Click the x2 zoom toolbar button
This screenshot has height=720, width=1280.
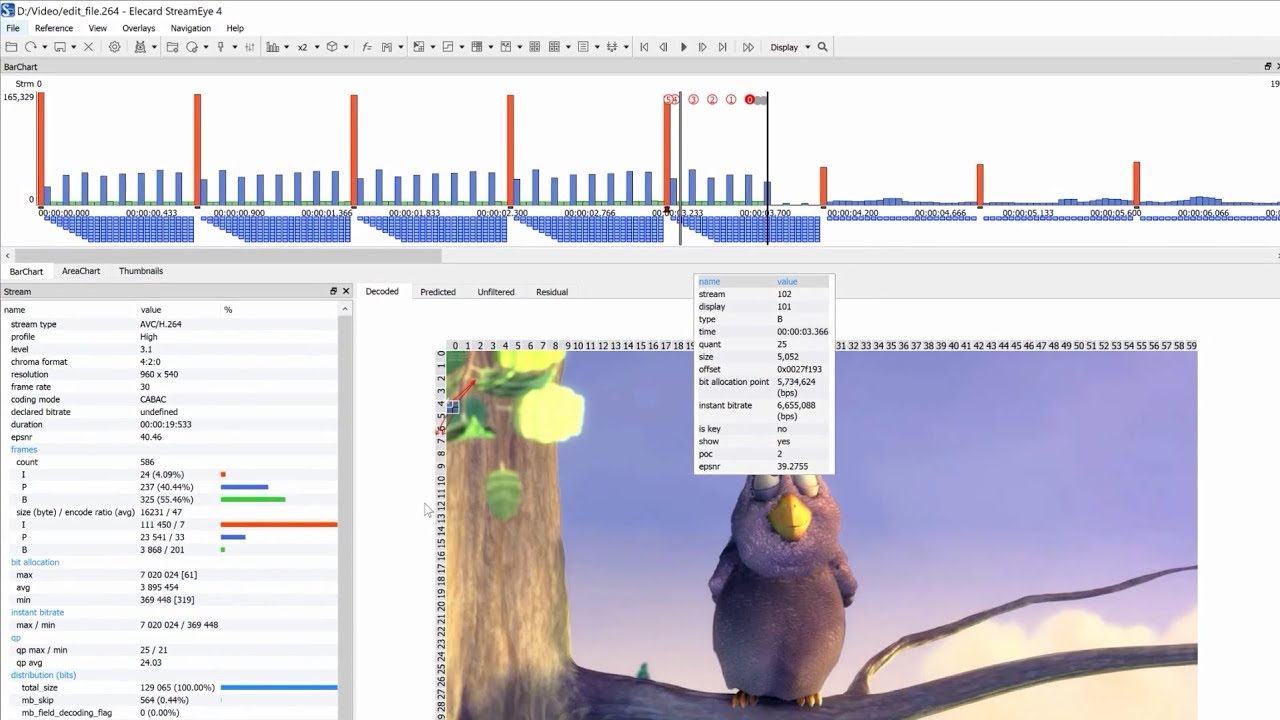click(x=303, y=47)
